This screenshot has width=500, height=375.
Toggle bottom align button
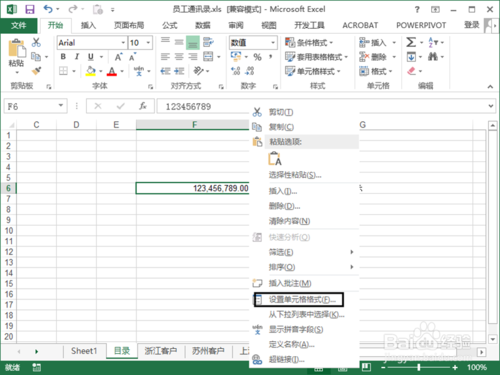(x=193, y=43)
